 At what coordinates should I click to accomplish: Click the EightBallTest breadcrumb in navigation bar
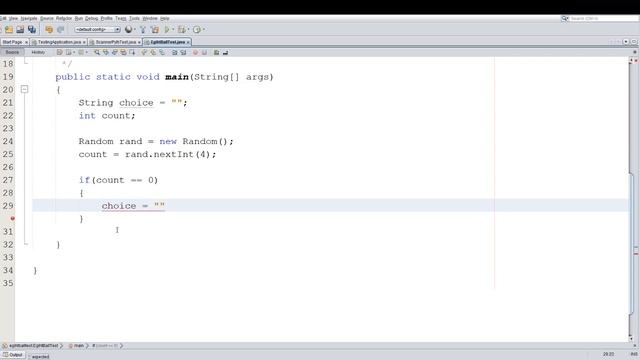coord(31,346)
